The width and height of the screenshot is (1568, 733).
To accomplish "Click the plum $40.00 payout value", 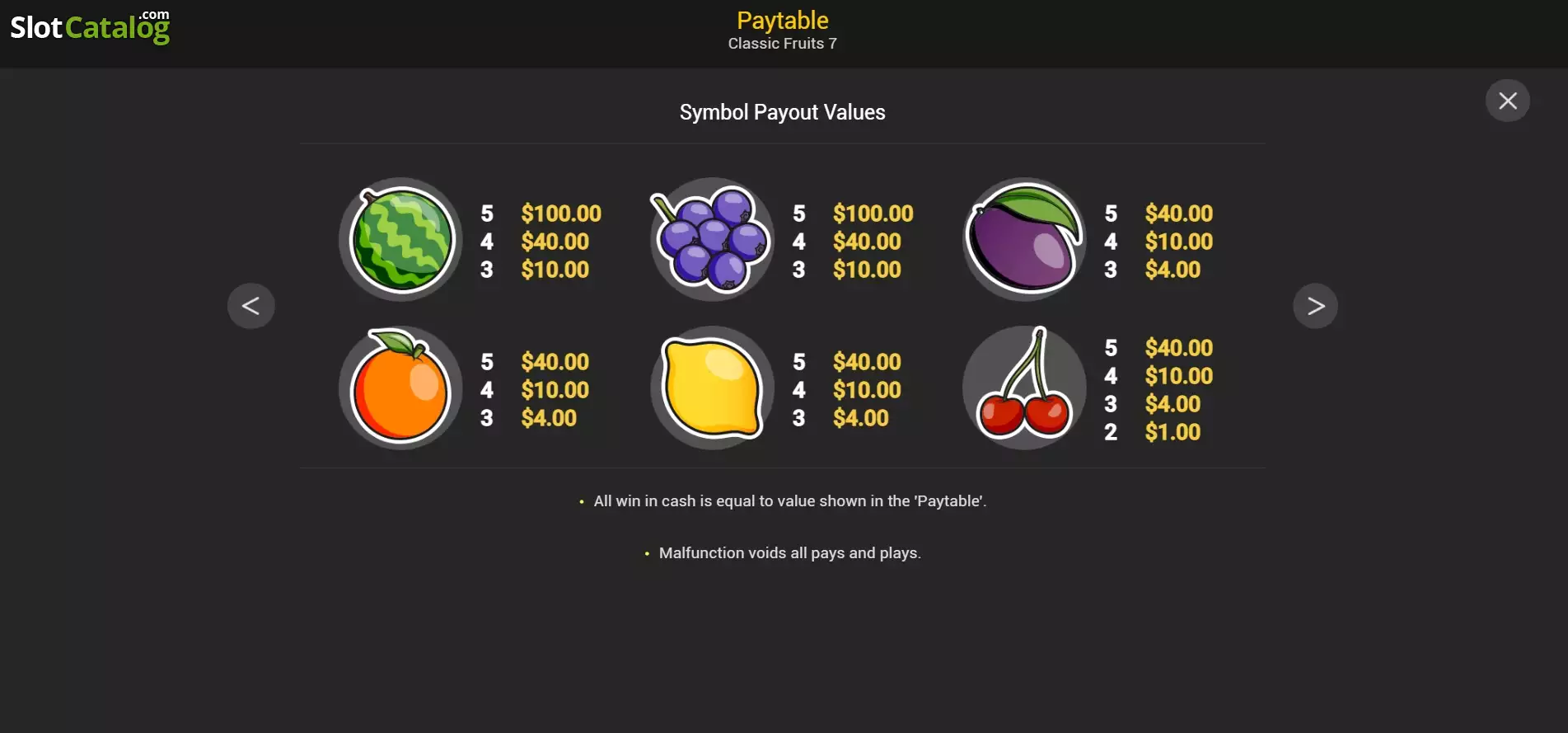I will tap(1179, 214).
